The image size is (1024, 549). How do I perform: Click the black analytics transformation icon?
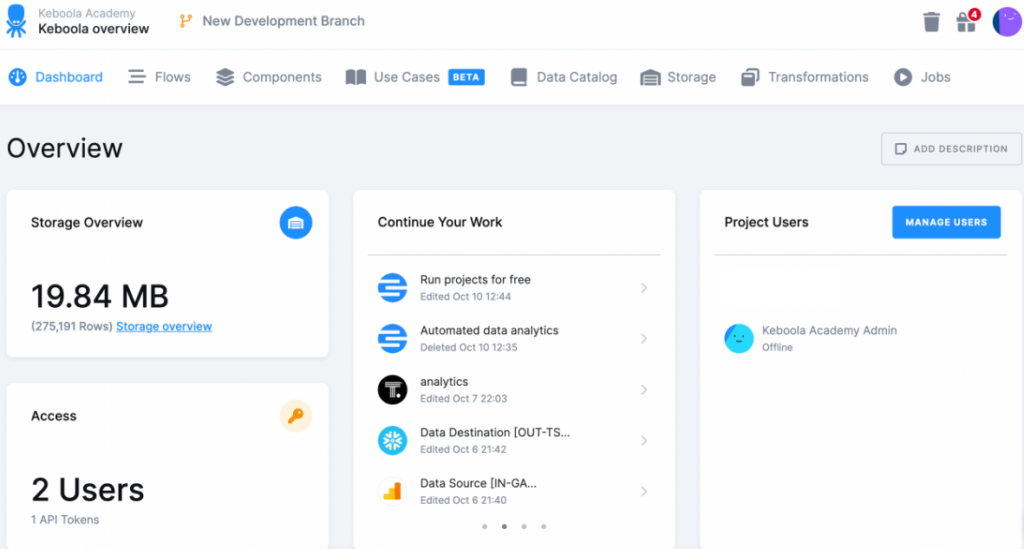(392, 390)
